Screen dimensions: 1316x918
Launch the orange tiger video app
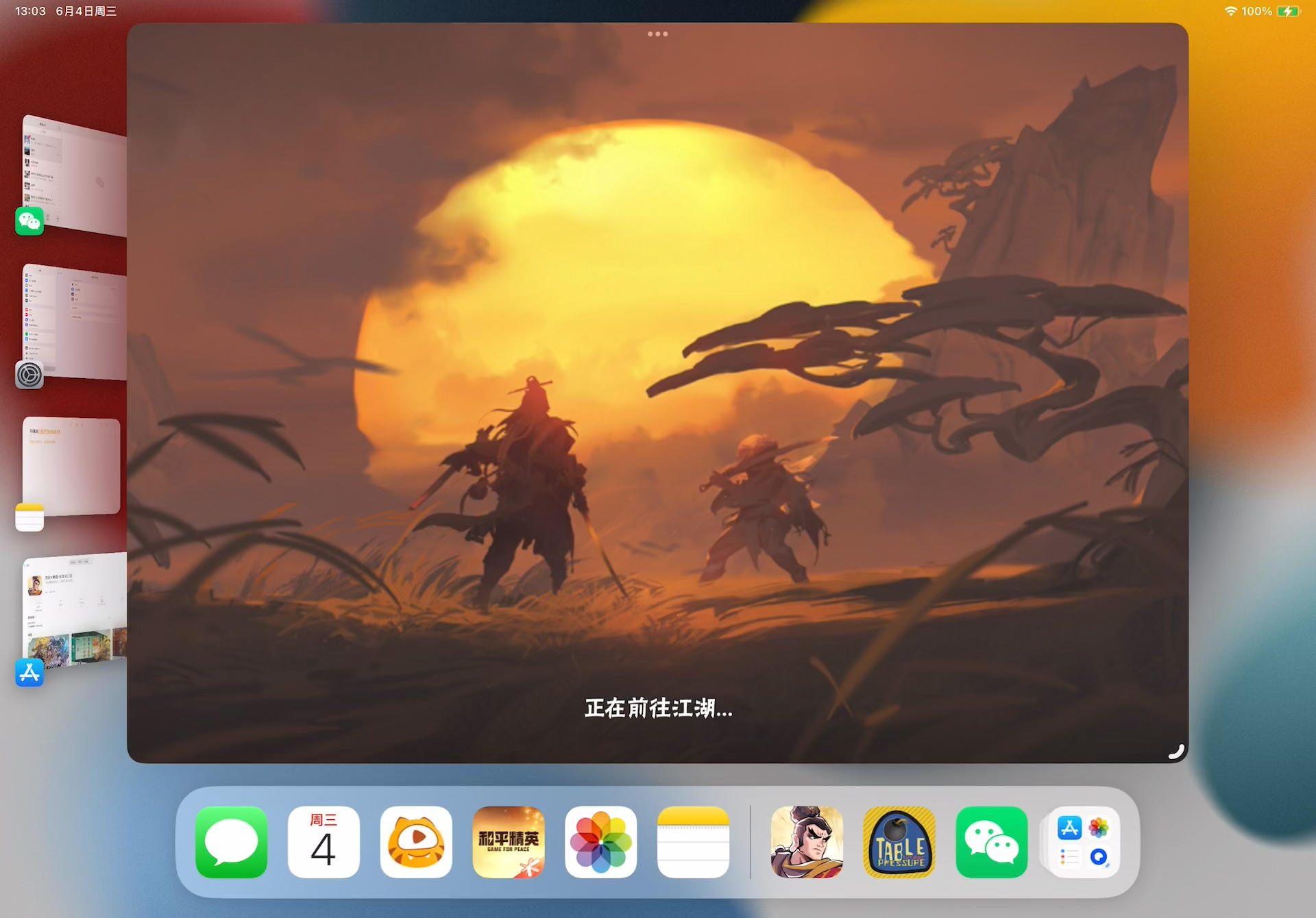[x=416, y=842]
